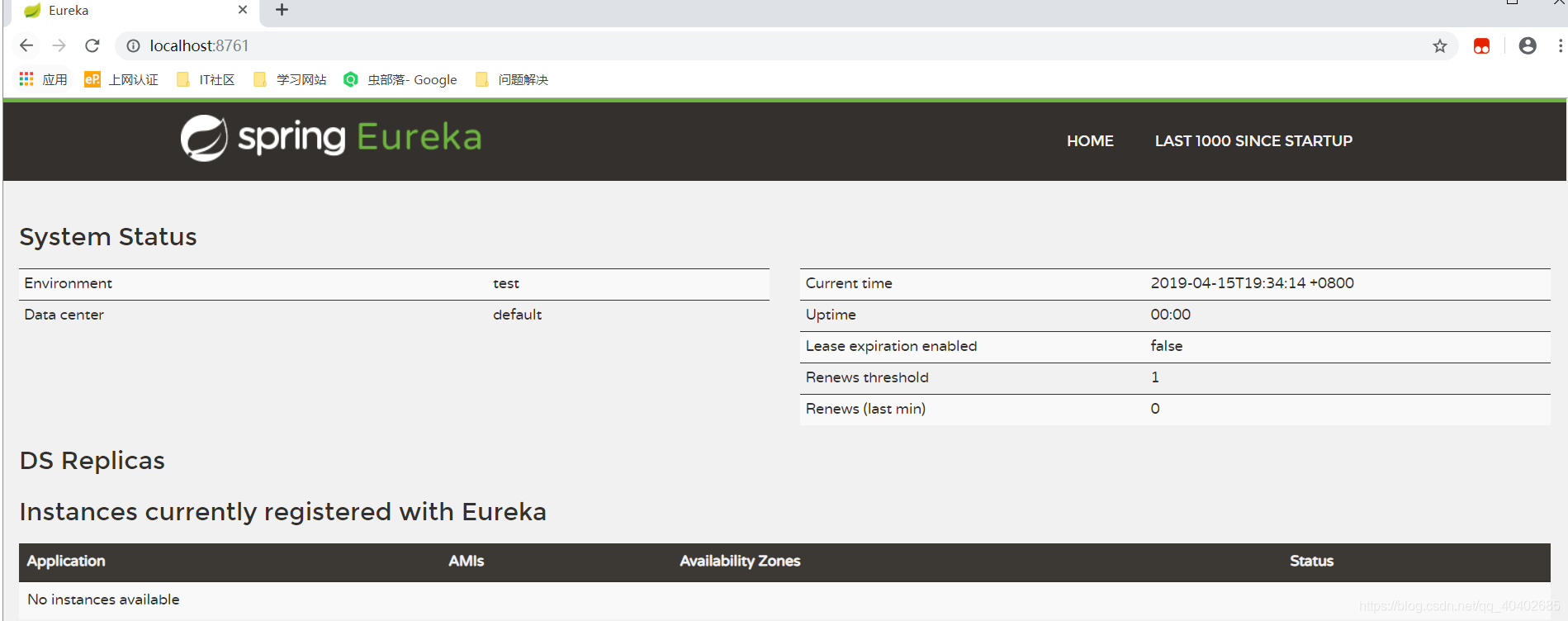Open the 虫部落- Google bookmark
The width and height of the screenshot is (1568, 621).
[x=400, y=79]
